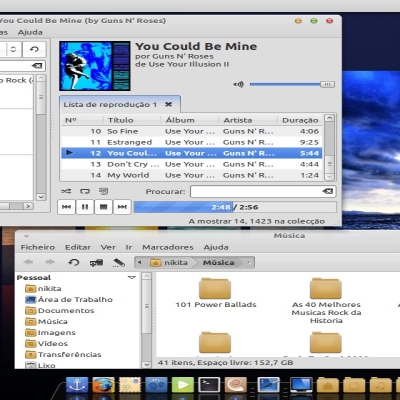Click the song progress bar at 2:48
The height and width of the screenshot is (400, 400).
coord(235,207)
